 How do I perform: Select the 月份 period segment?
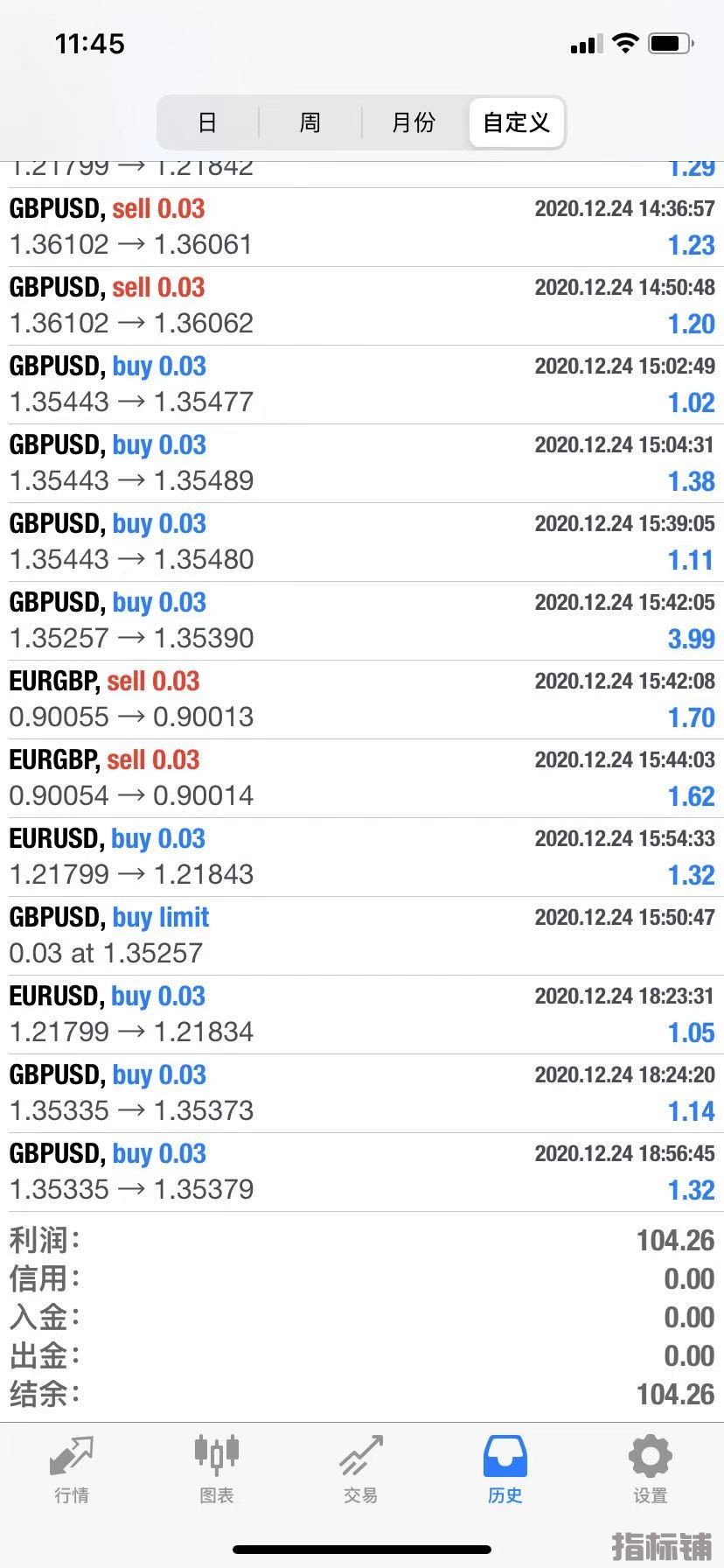(x=413, y=122)
